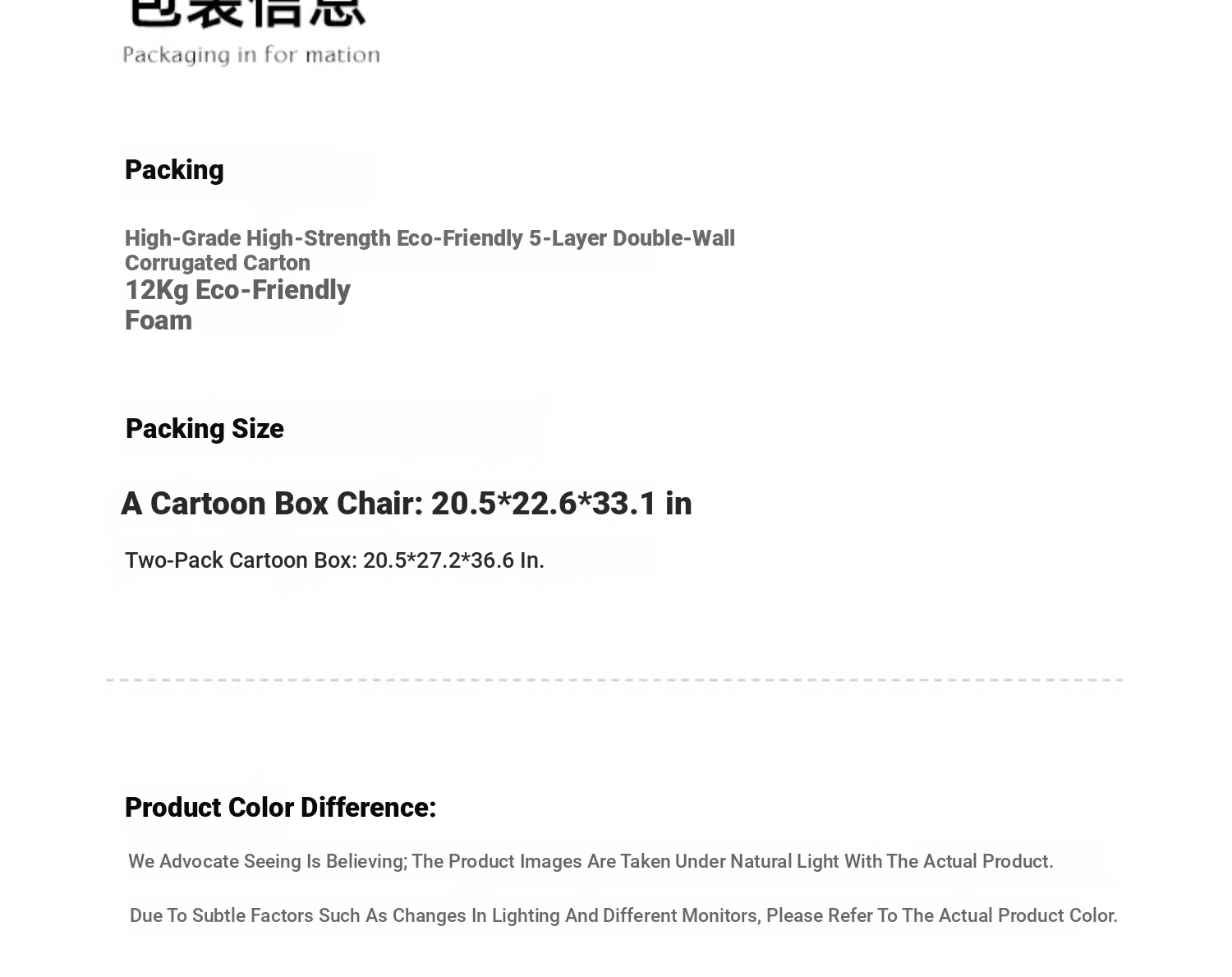This screenshot has width=1232, height=977.
Task: Click the dashed divider line
Action: coord(614,680)
